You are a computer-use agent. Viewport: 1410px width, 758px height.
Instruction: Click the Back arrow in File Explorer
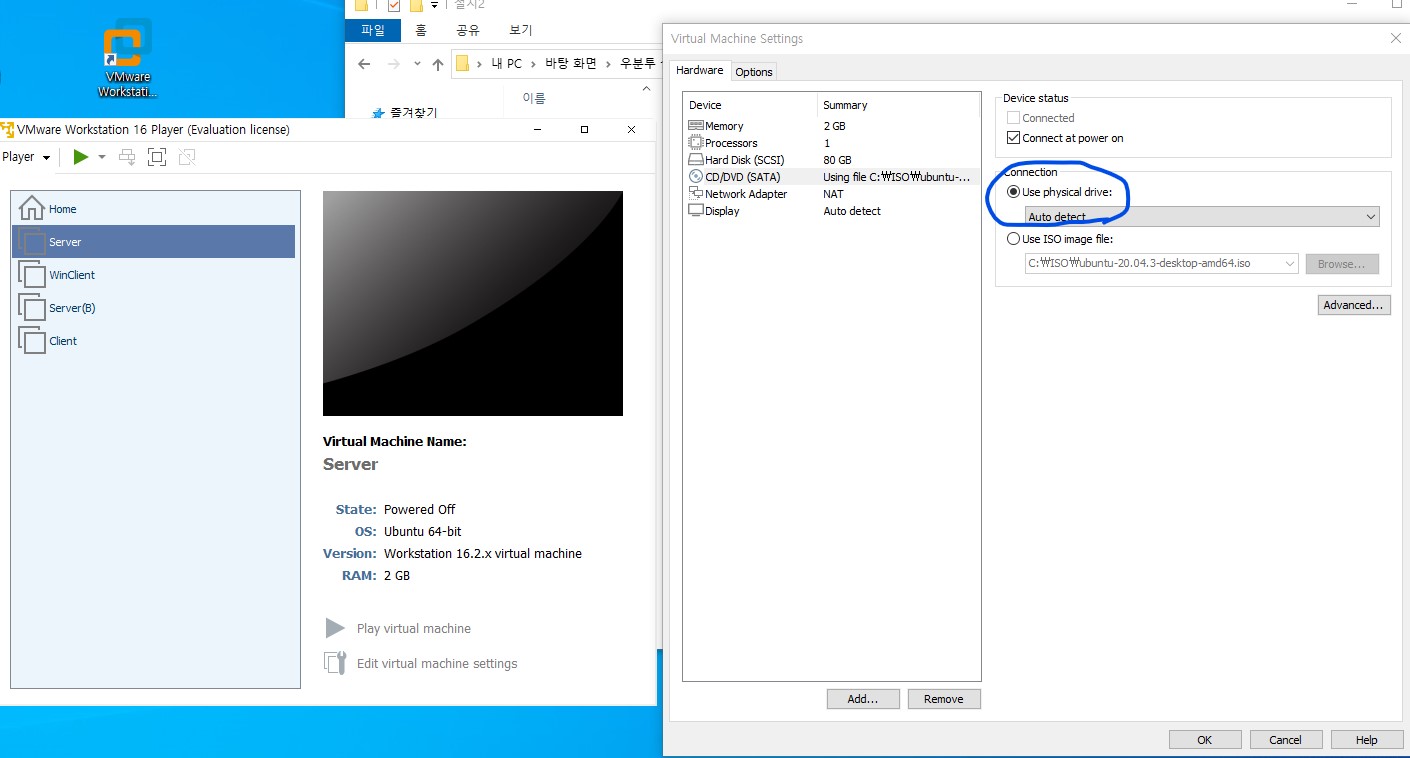[364, 64]
